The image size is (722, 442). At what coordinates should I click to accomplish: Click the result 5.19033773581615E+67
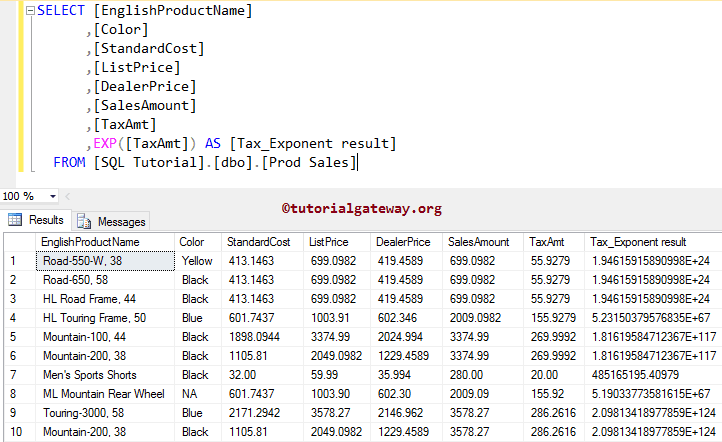pyautogui.click(x=653, y=394)
